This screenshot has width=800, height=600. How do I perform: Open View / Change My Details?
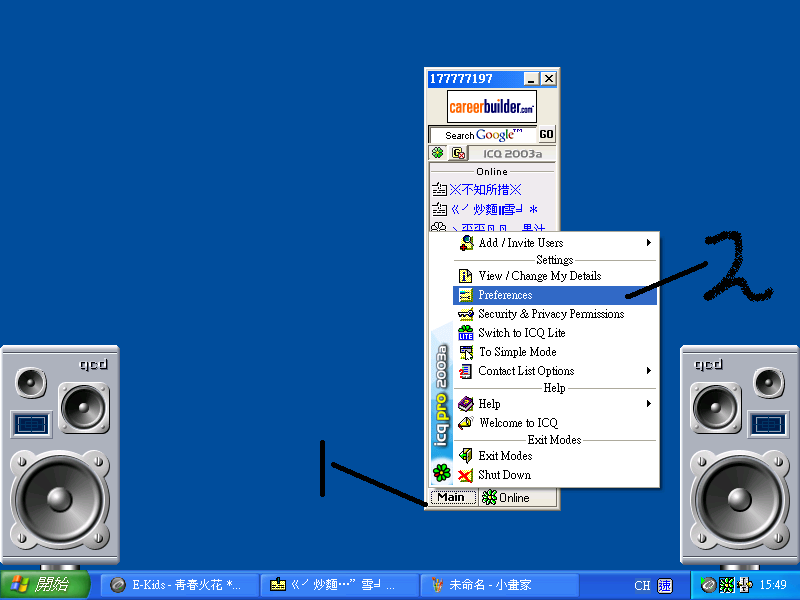[555, 276]
